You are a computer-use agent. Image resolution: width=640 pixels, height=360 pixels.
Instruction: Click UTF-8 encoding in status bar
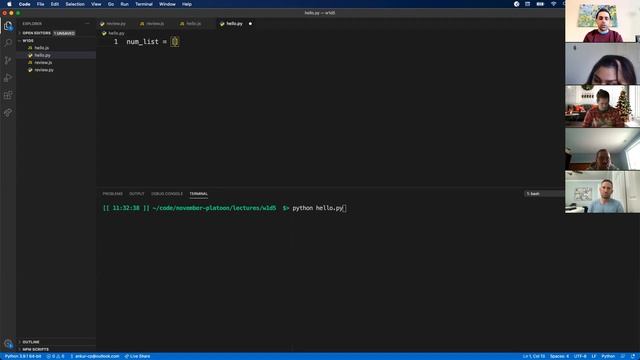tap(580, 356)
